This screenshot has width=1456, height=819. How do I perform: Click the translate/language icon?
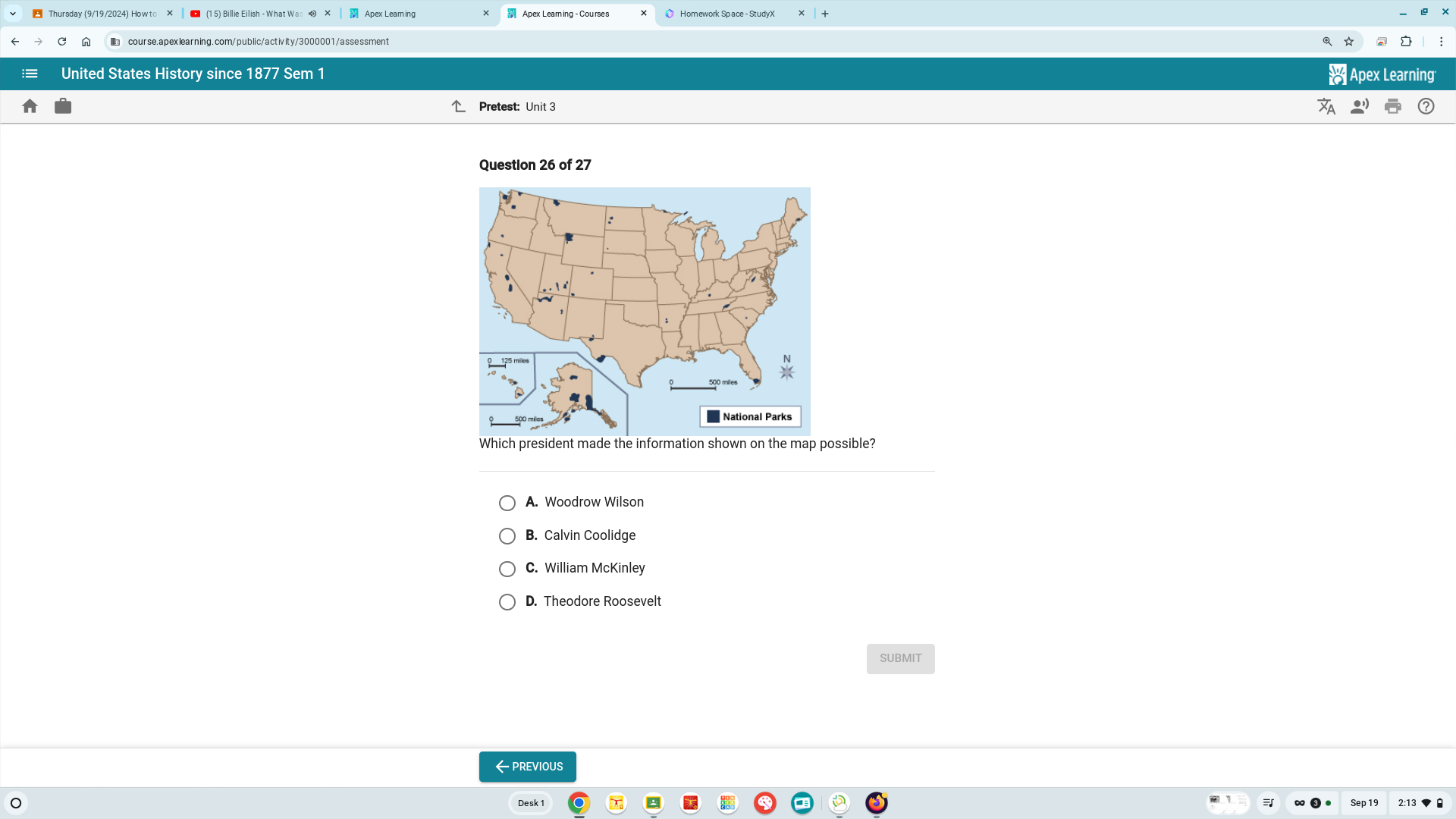click(1325, 106)
